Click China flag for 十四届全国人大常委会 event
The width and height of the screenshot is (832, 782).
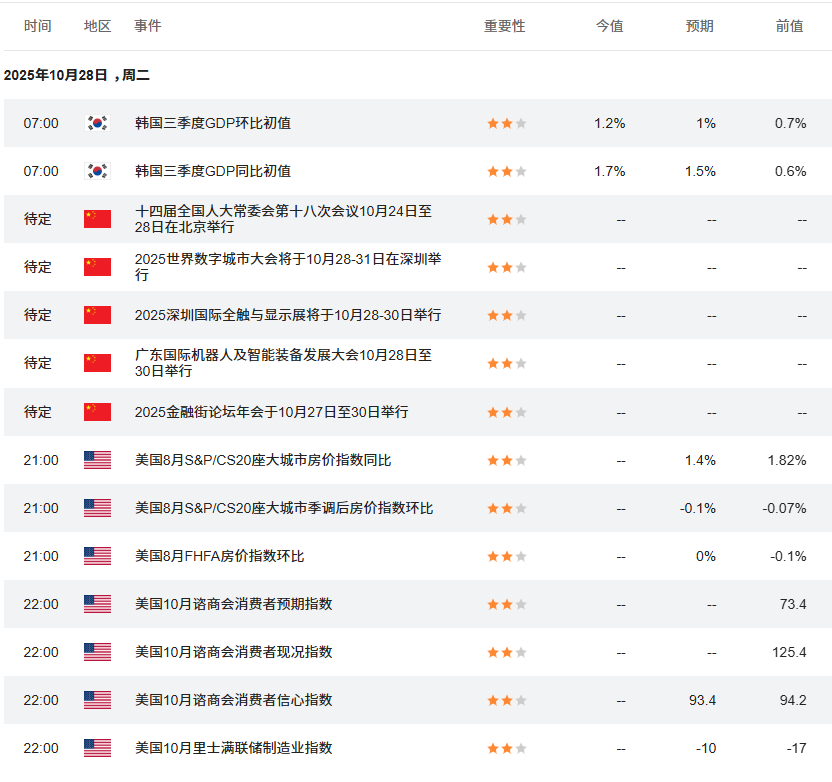tap(97, 219)
